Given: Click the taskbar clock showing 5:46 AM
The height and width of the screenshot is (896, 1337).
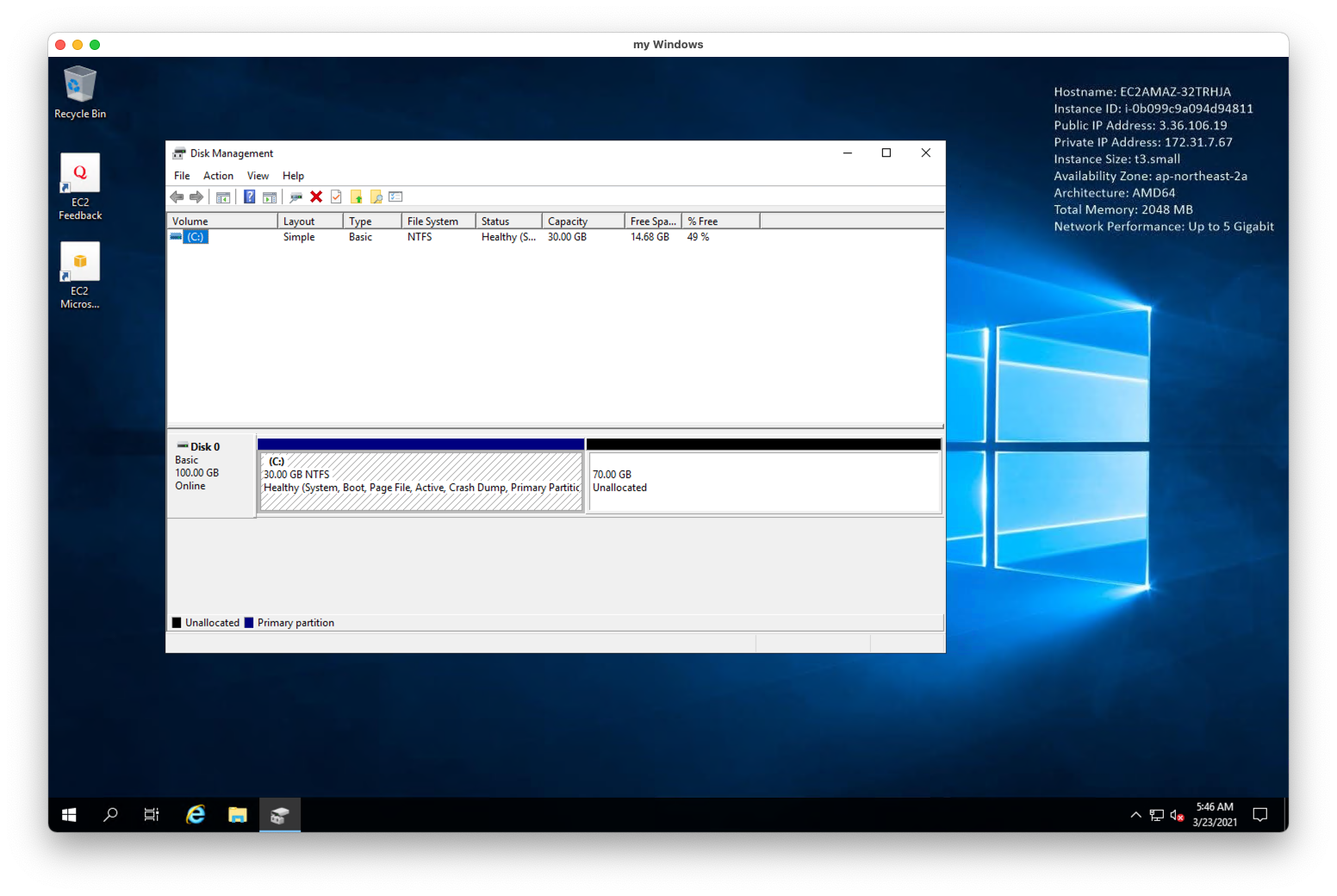Looking at the screenshot, I should (1215, 815).
